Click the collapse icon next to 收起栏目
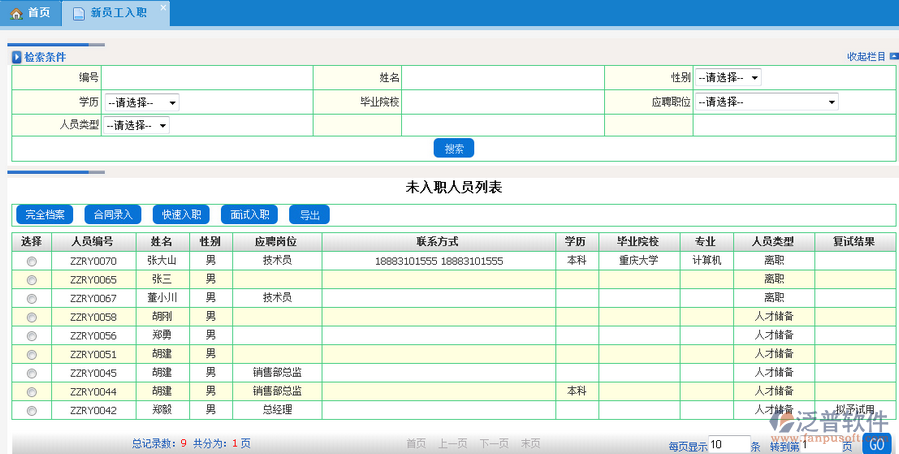The image size is (899, 454). (893, 57)
